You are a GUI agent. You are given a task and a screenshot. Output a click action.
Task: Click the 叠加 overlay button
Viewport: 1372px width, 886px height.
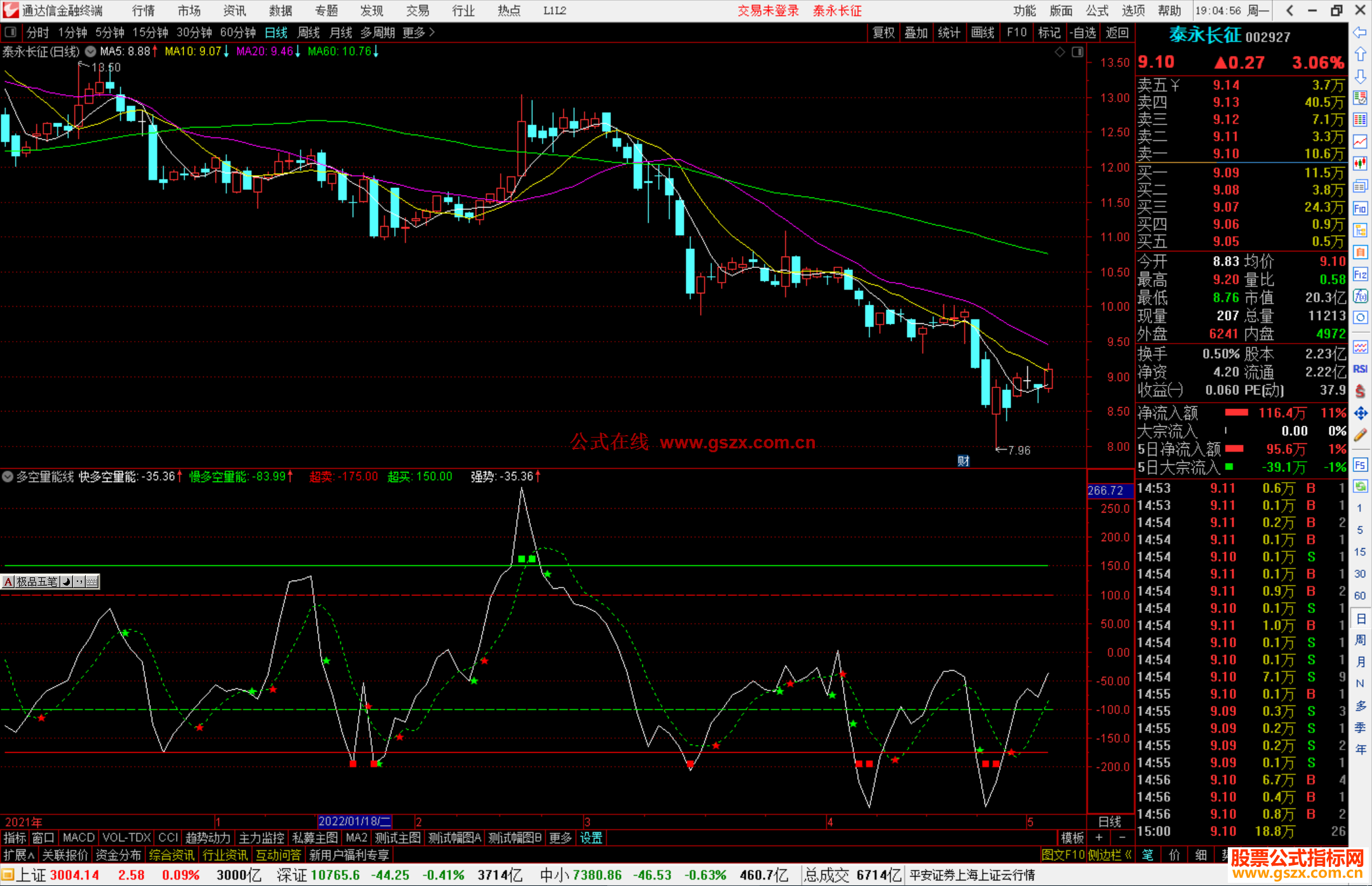coord(917,32)
